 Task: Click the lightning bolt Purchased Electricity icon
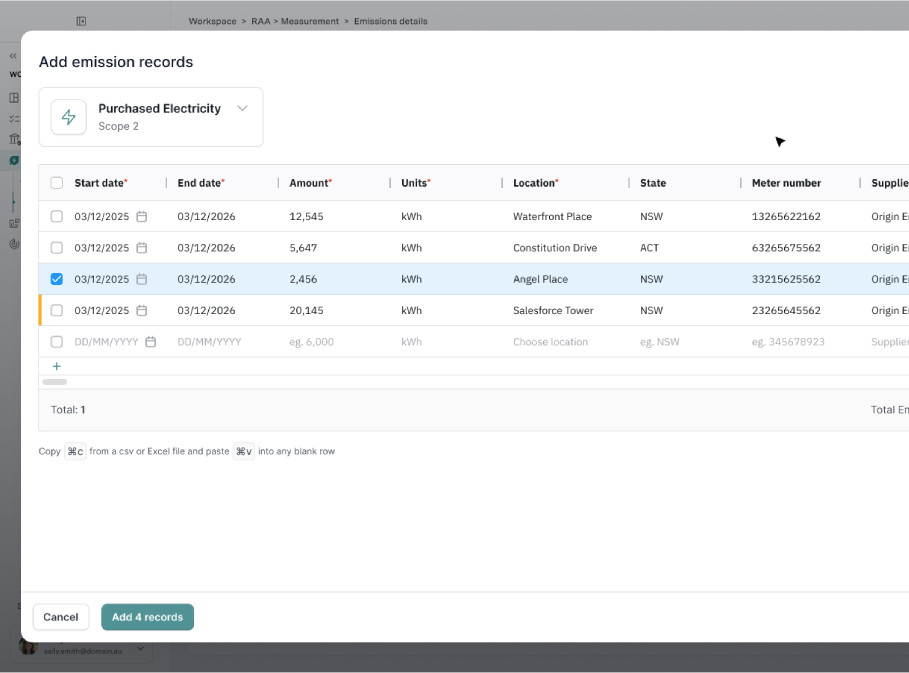coord(68,117)
